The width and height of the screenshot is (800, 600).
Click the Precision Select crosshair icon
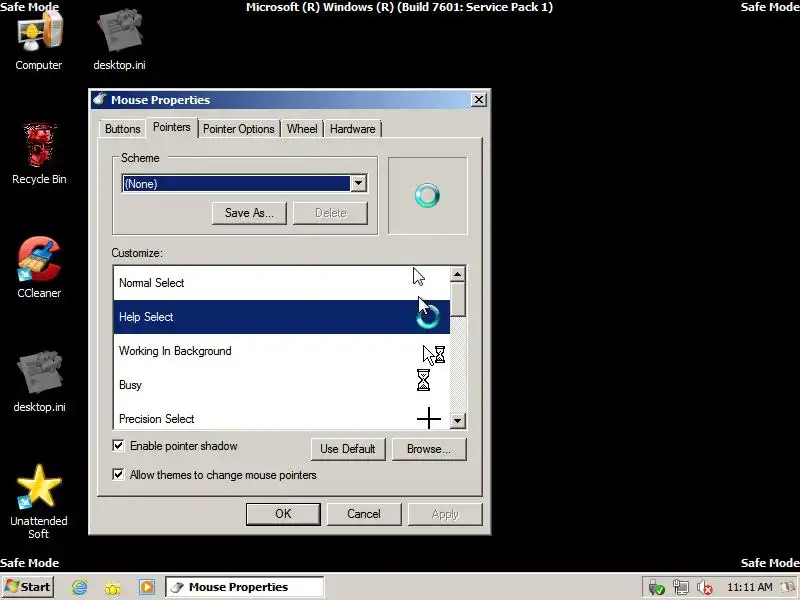[429, 418]
